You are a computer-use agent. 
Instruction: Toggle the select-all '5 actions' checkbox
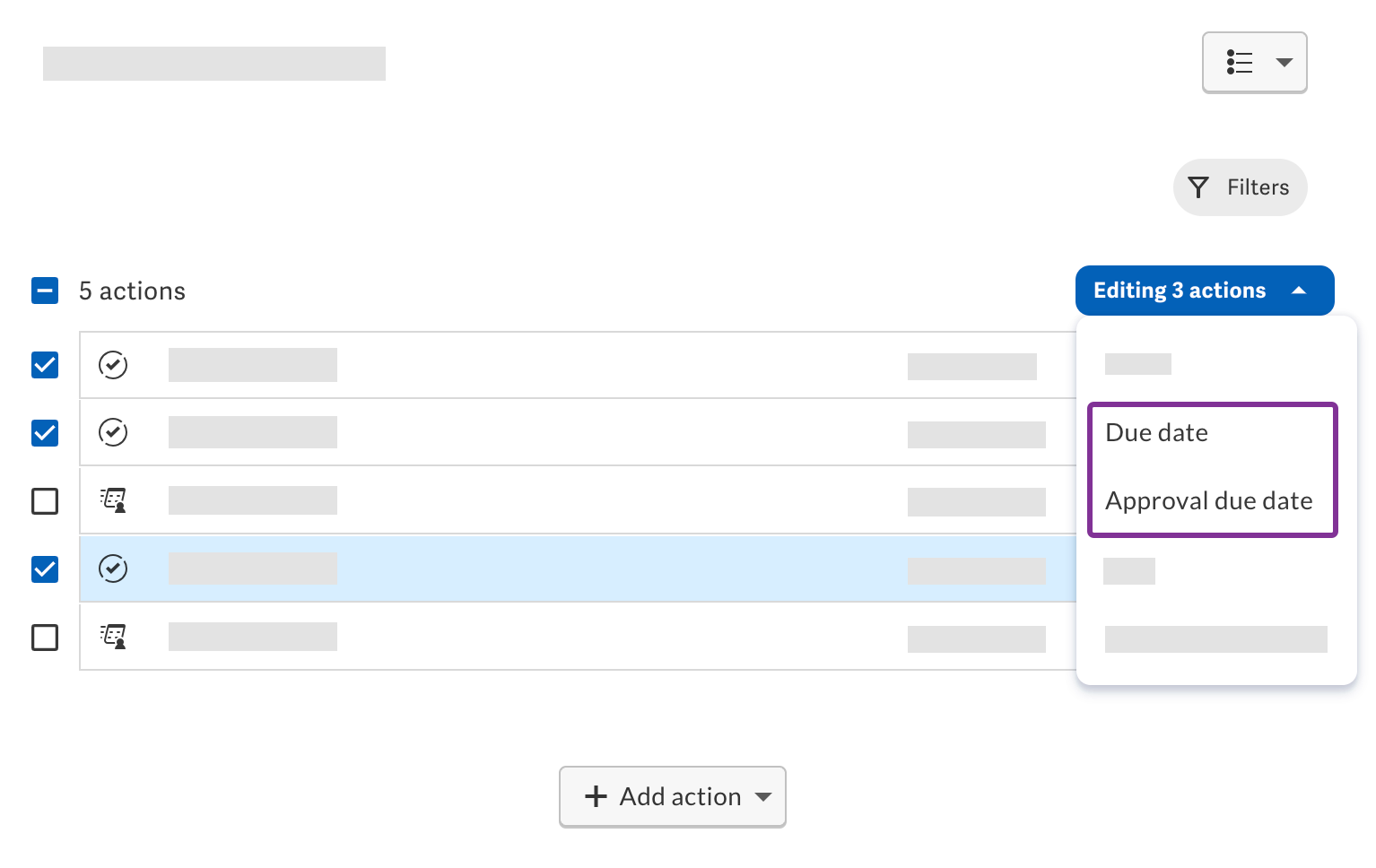(x=45, y=291)
